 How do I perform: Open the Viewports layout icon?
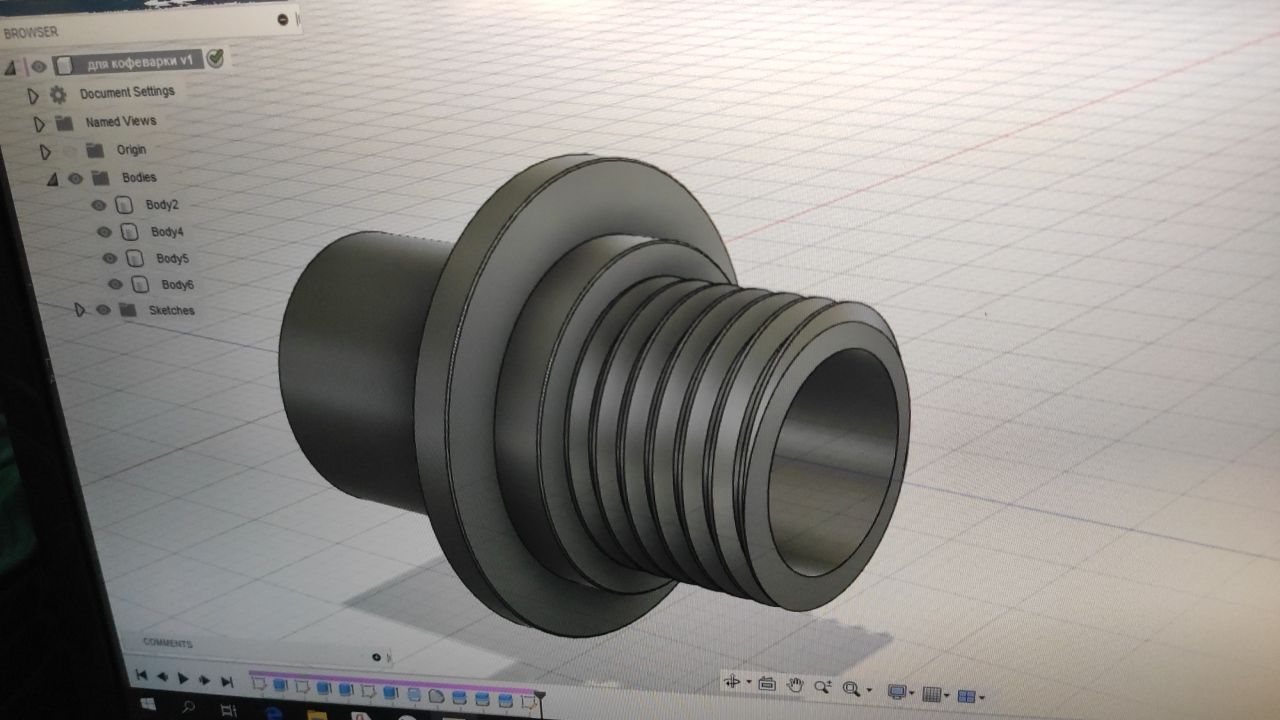(x=967, y=697)
